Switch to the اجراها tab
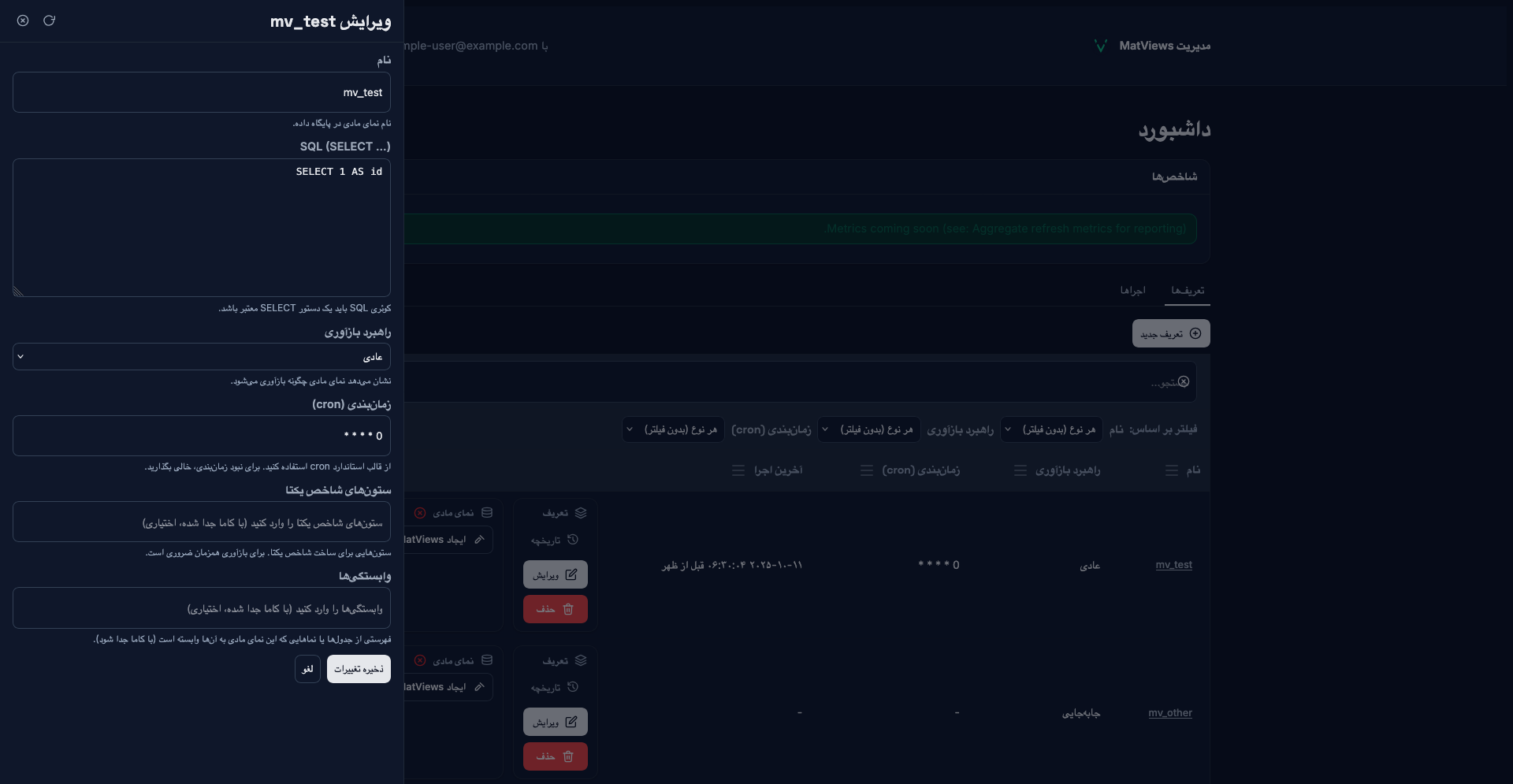This screenshot has width=1513, height=784. click(x=1132, y=291)
